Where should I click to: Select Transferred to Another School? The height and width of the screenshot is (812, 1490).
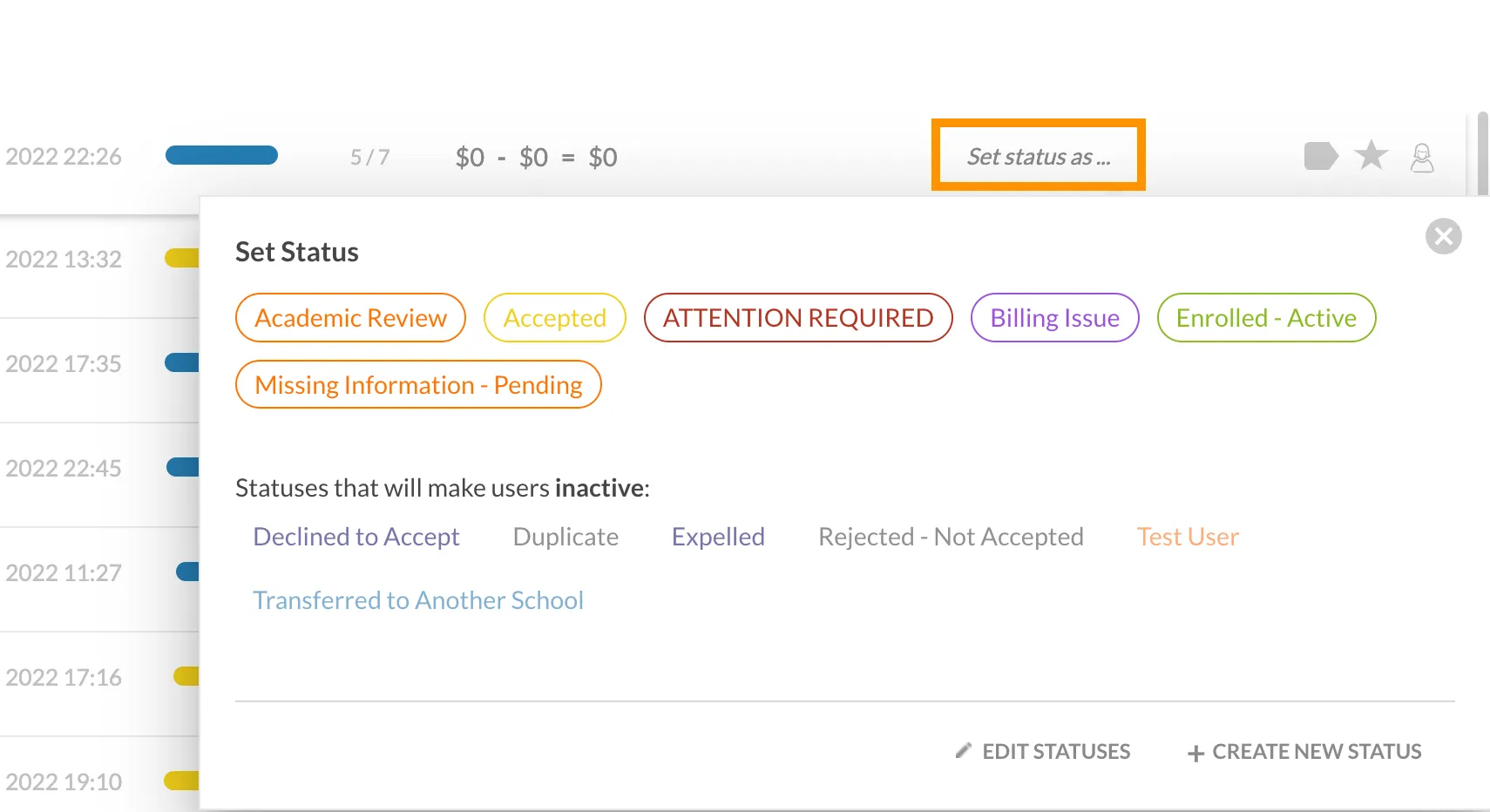coord(418,600)
